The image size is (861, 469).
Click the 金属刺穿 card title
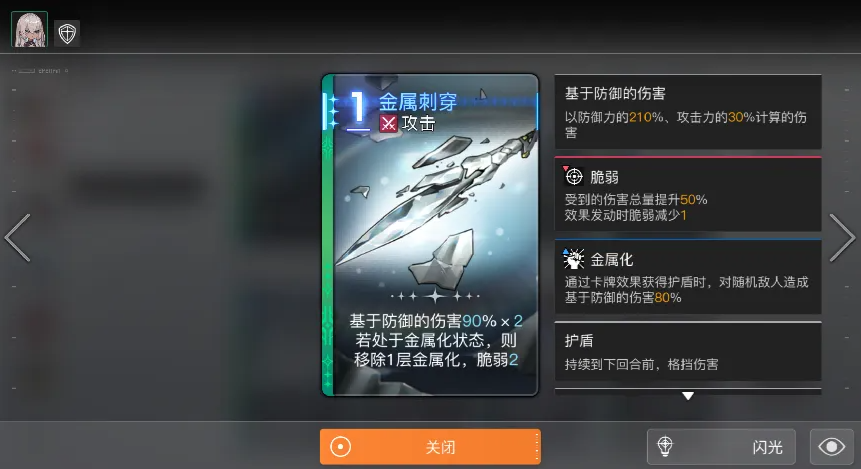point(418,102)
